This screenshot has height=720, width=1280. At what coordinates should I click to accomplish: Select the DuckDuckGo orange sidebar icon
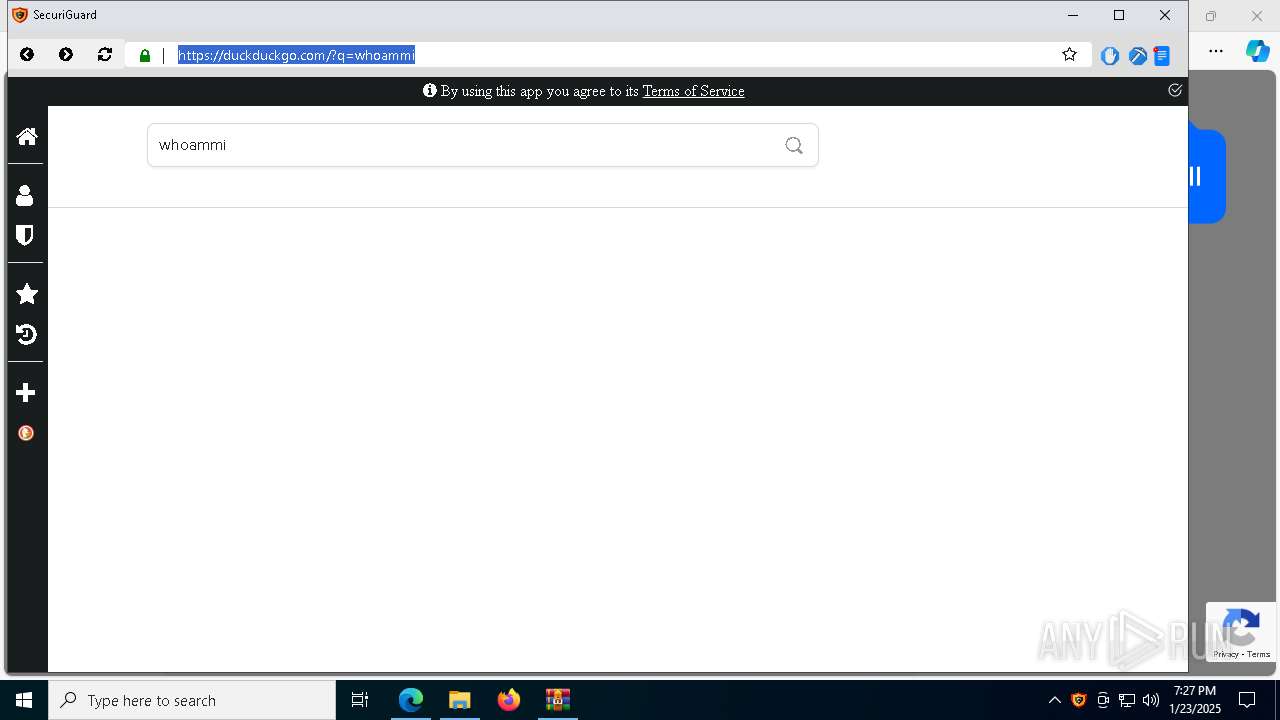click(x=26, y=433)
